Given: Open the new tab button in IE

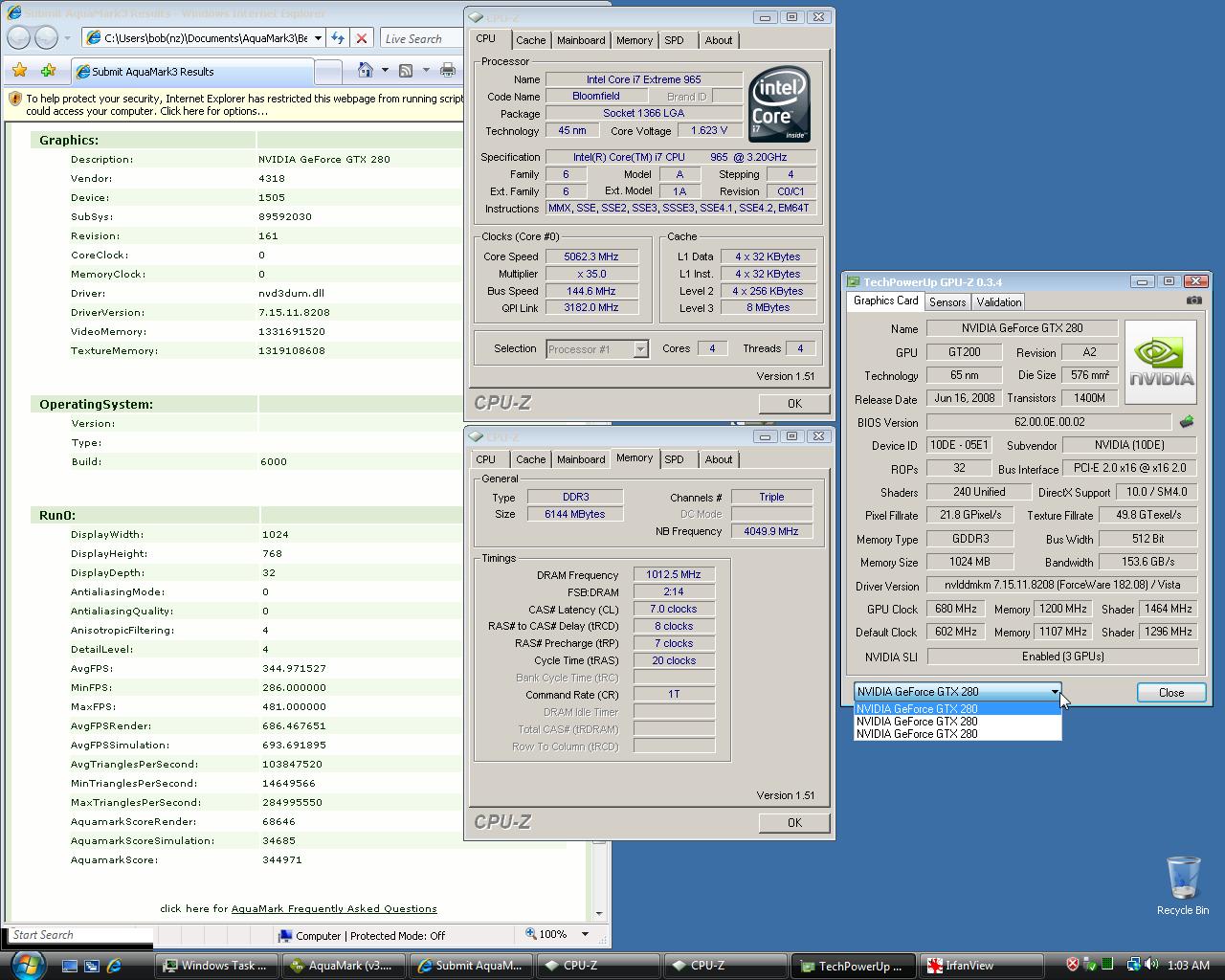Looking at the screenshot, I should pyautogui.click(x=328, y=71).
